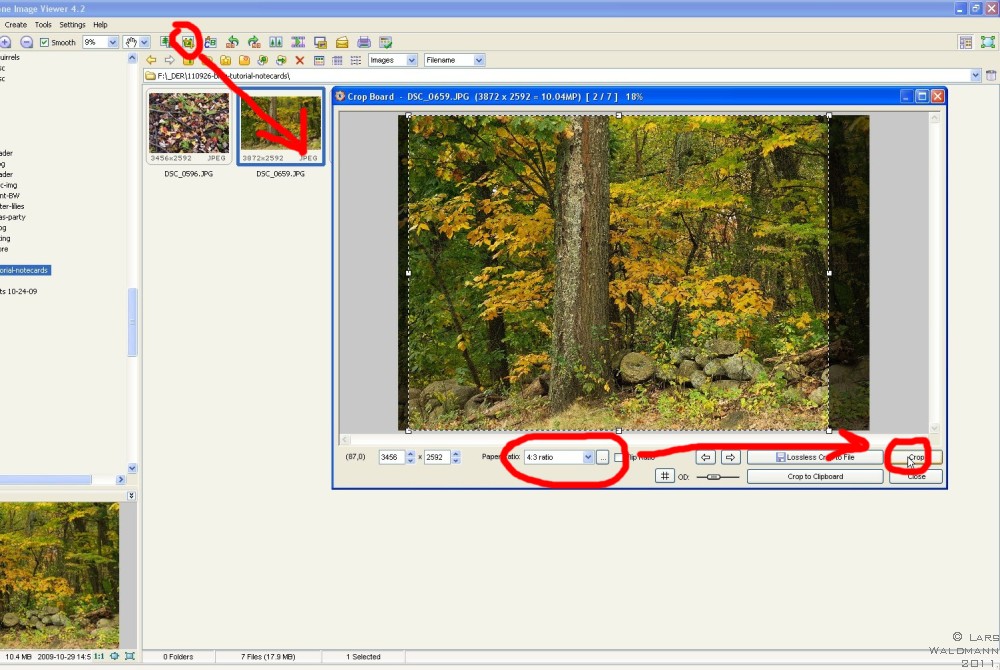Click the rotate left toolbar icon
The width and height of the screenshot is (1000, 670).
(x=232, y=42)
